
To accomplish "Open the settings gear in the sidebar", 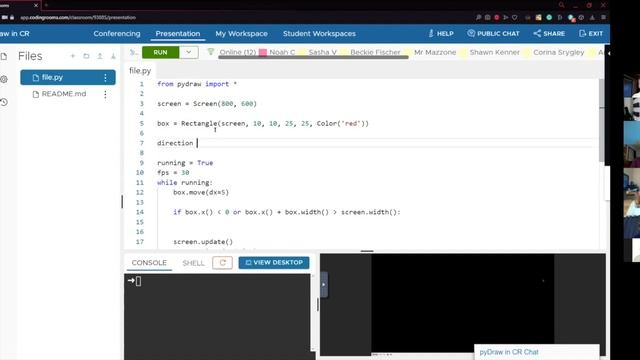I will coord(4,79).
